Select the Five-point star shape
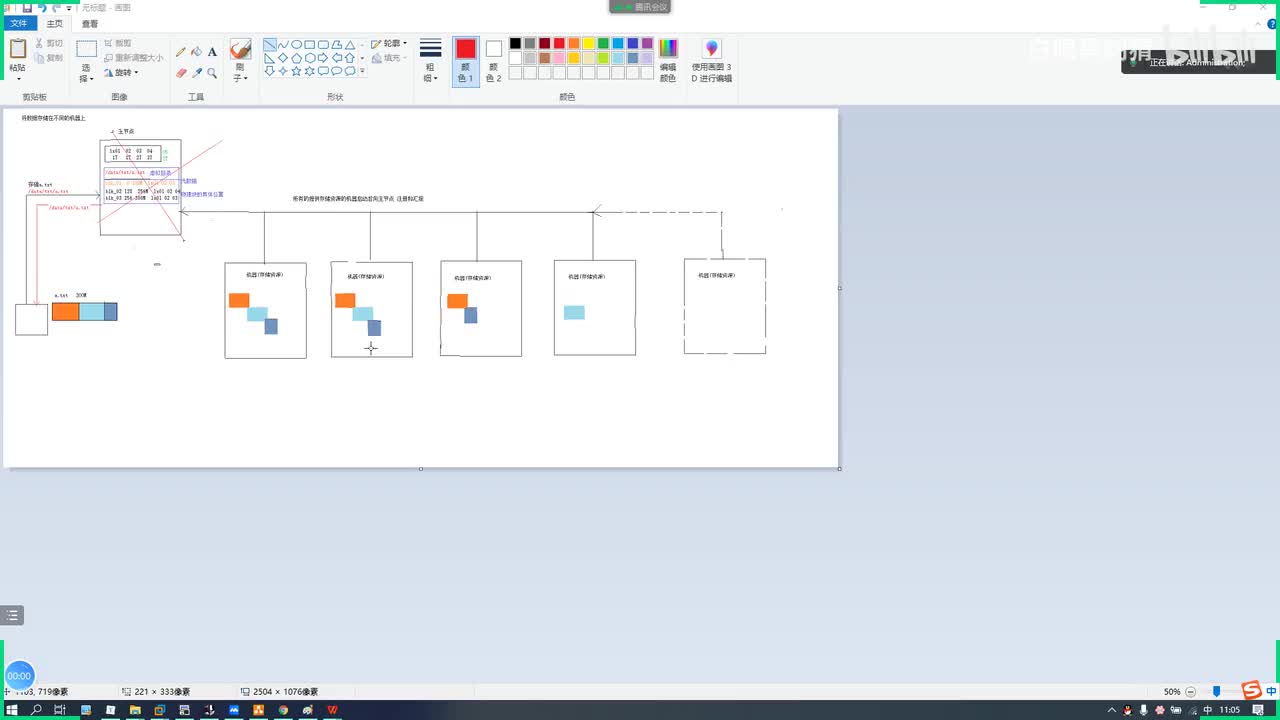1280x720 pixels. [x=296, y=71]
